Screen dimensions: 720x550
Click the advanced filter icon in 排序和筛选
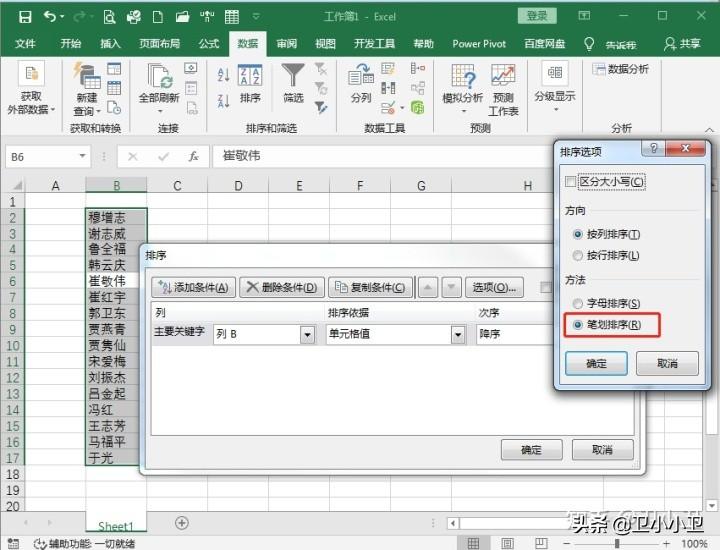tap(321, 108)
